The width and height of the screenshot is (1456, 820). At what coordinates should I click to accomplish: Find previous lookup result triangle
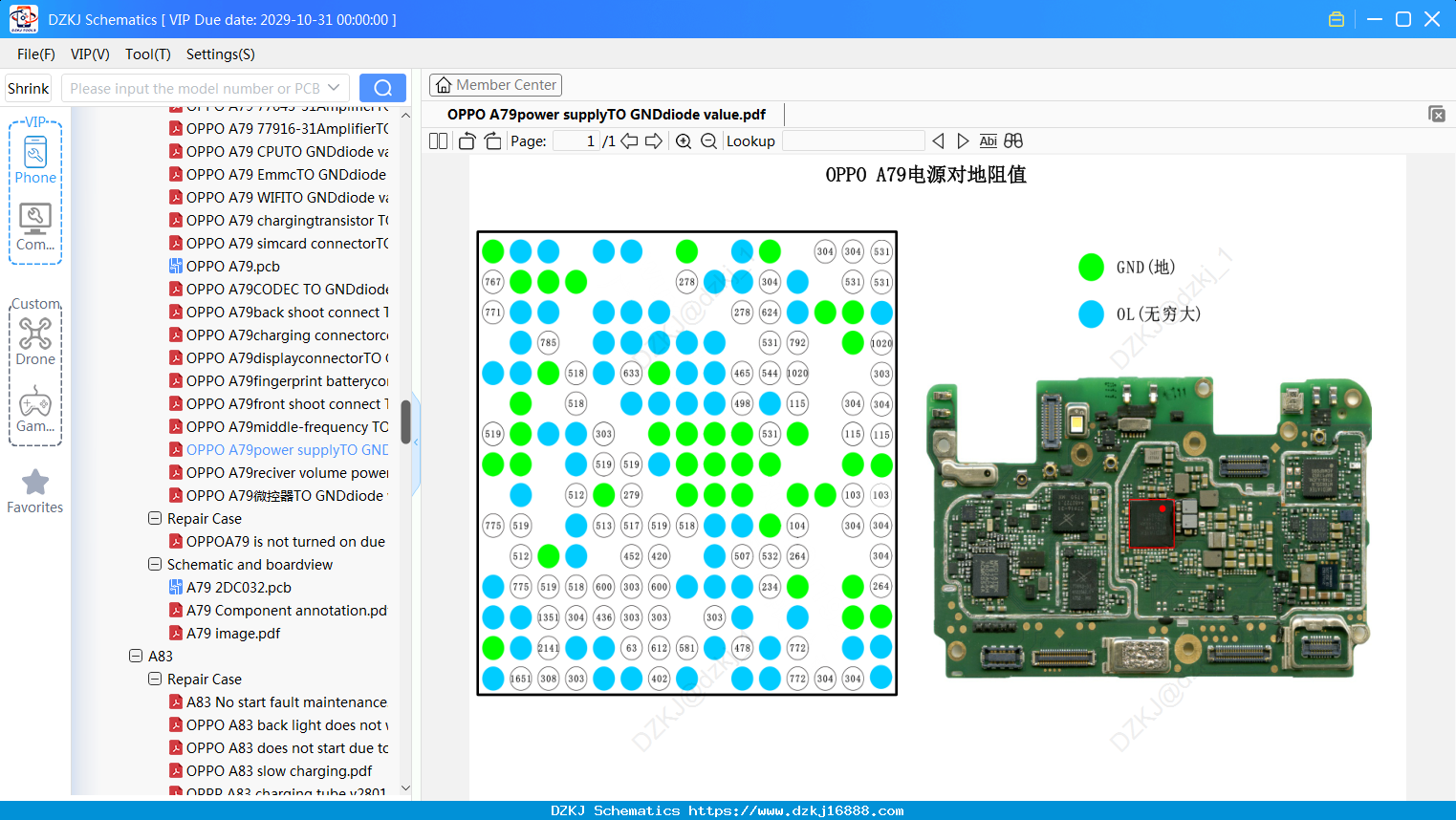point(938,141)
